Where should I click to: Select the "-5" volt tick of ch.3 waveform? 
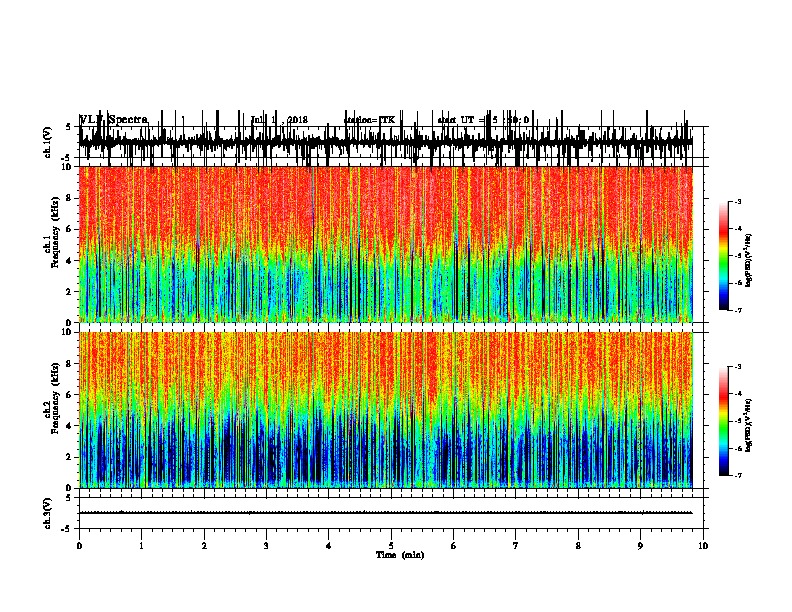67,529
